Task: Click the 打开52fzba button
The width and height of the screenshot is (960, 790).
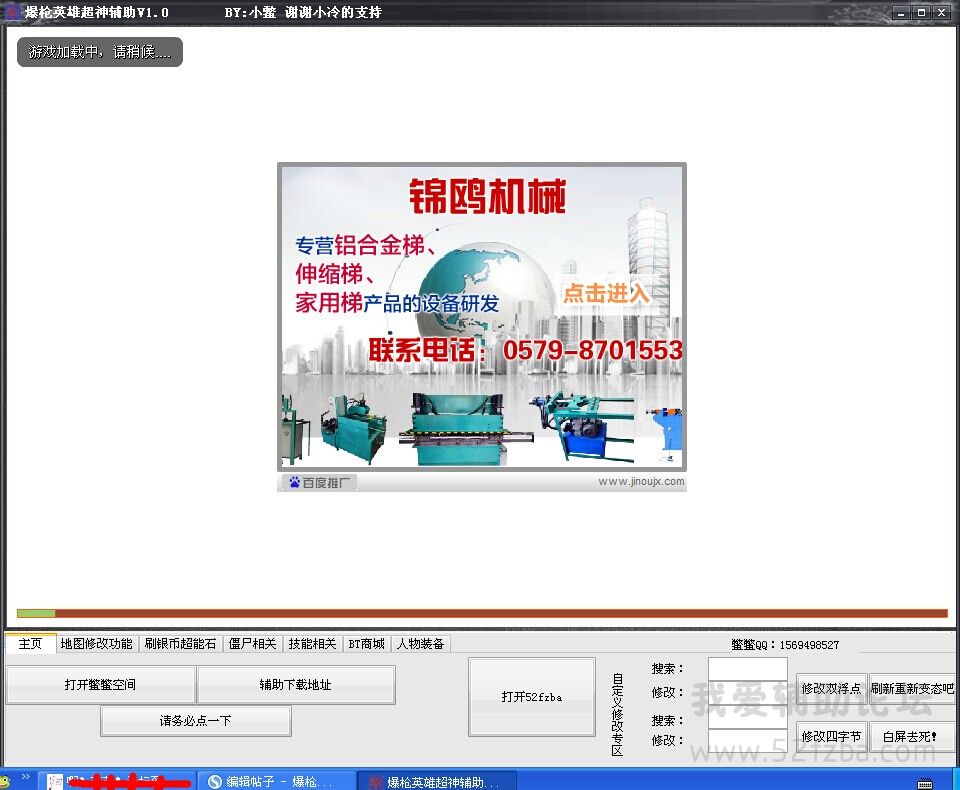Action: click(532, 697)
